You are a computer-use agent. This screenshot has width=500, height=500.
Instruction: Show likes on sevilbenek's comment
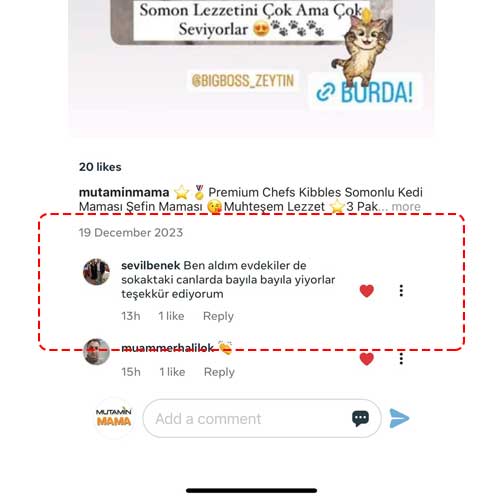click(171, 316)
